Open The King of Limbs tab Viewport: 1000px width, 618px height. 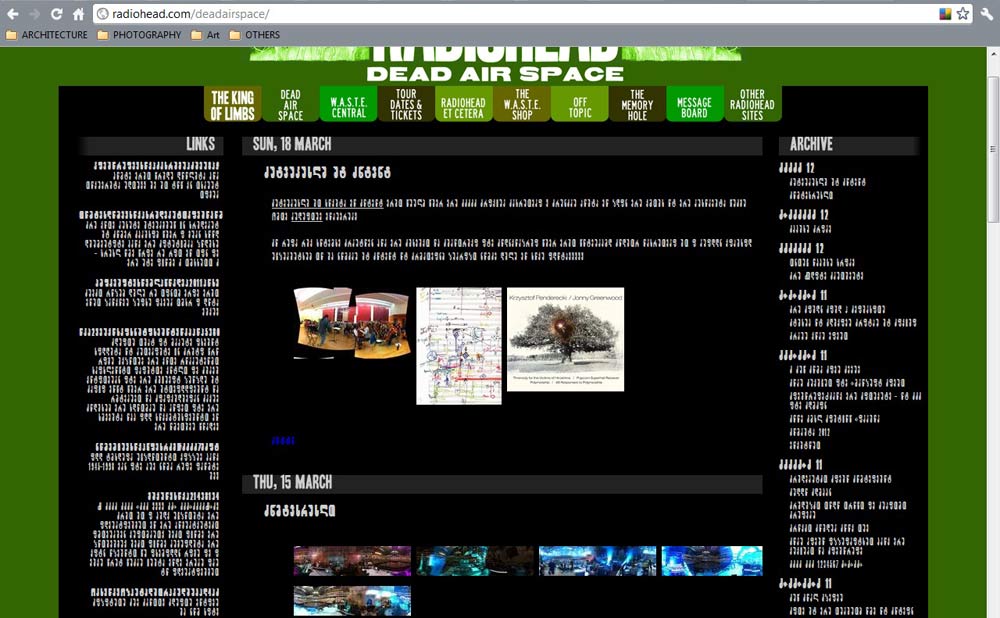coord(233,104)
